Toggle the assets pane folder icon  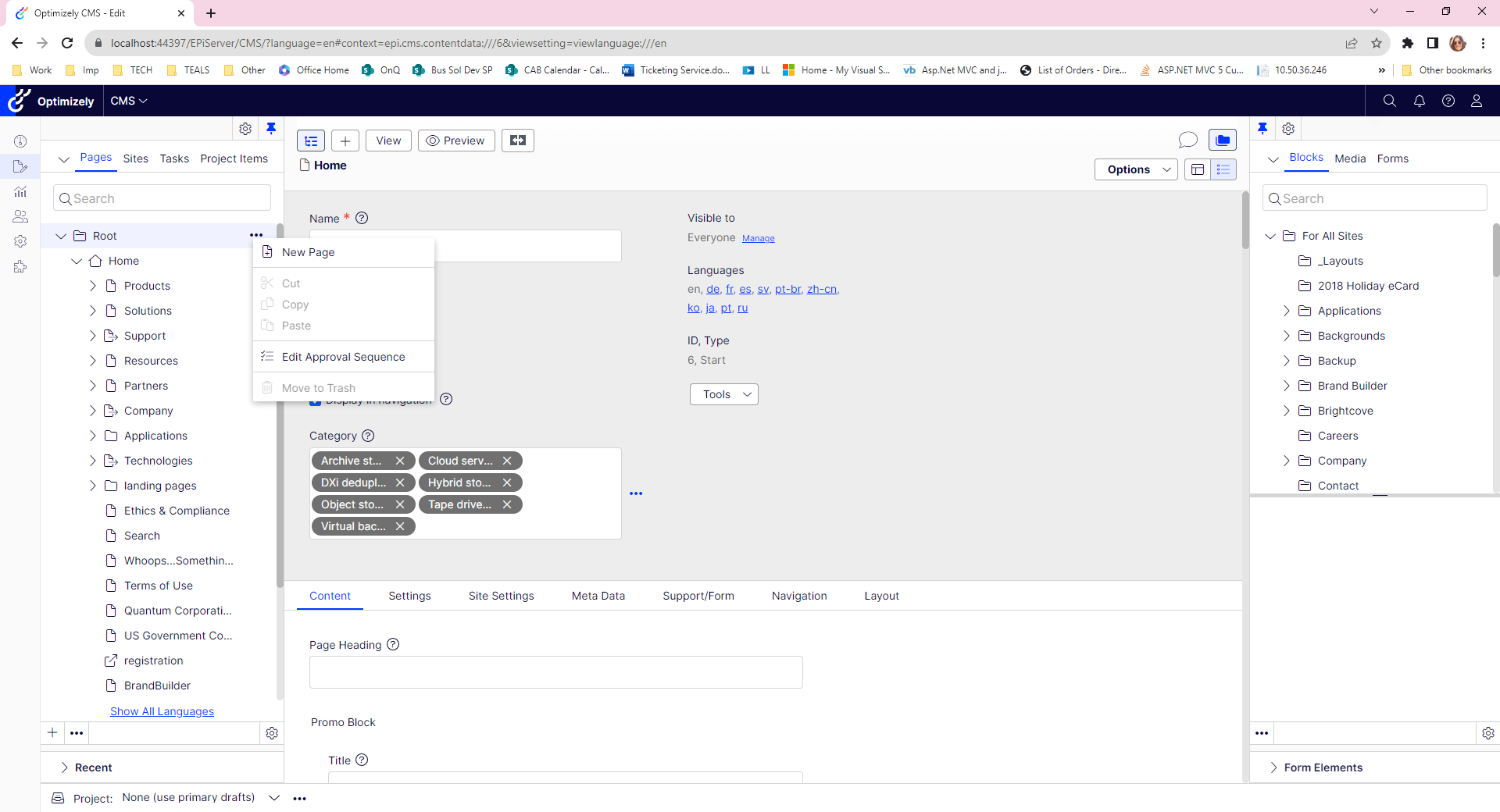(1222, 140)
